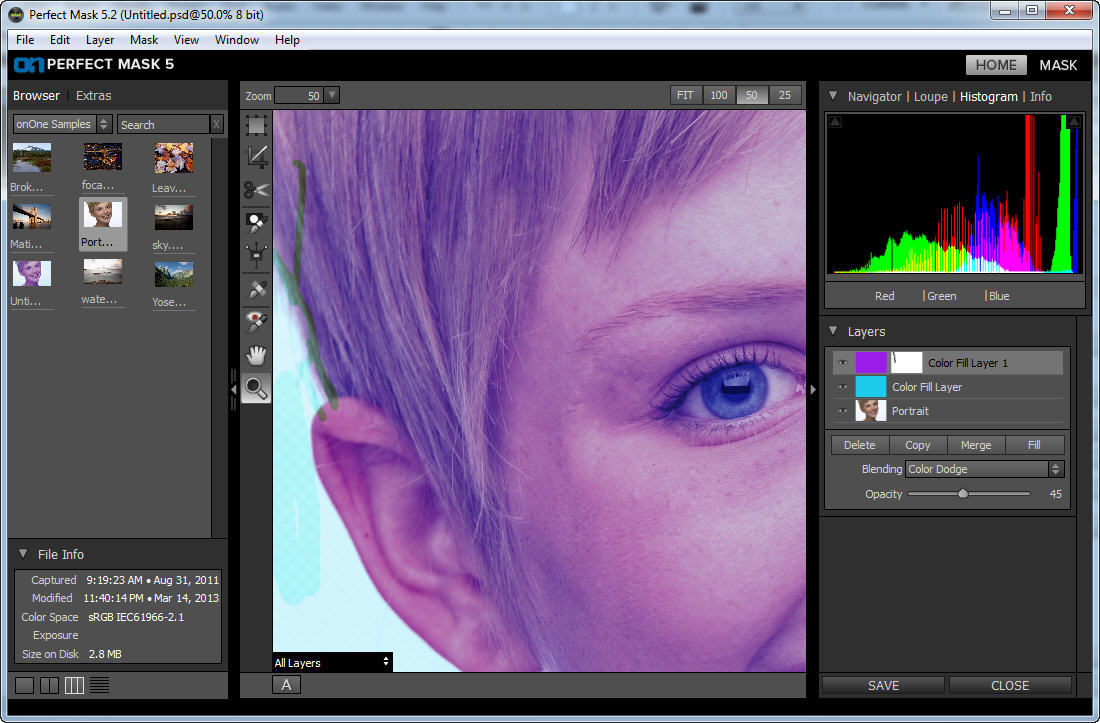This screenshot has height=723, width=1100.
Task: Switch browser to three-column view icon
Action: pyautogui.click(x=74, y=685)
